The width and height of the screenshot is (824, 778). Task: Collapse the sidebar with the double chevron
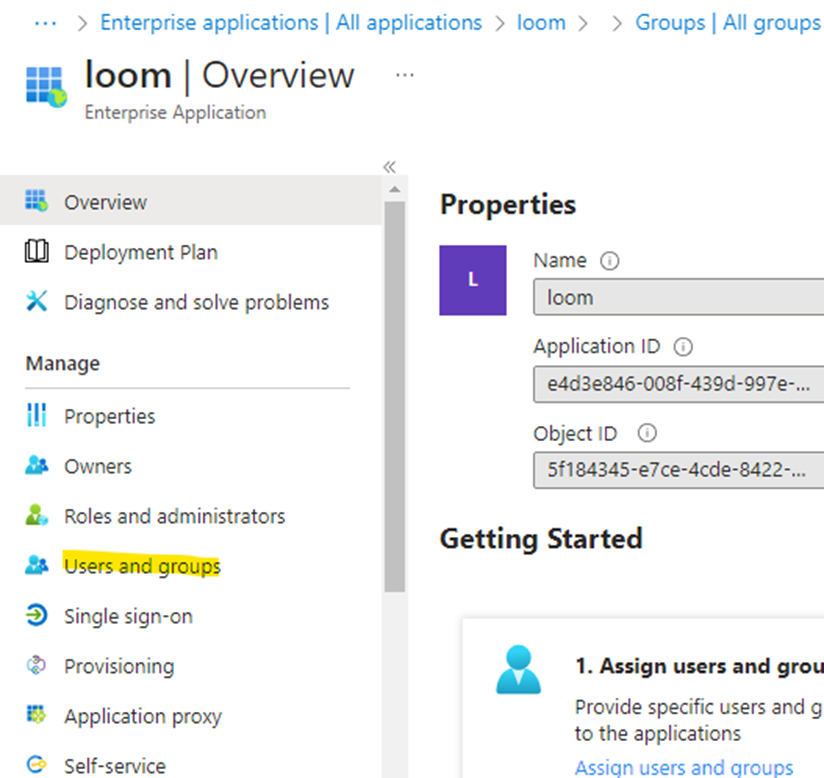389,167
